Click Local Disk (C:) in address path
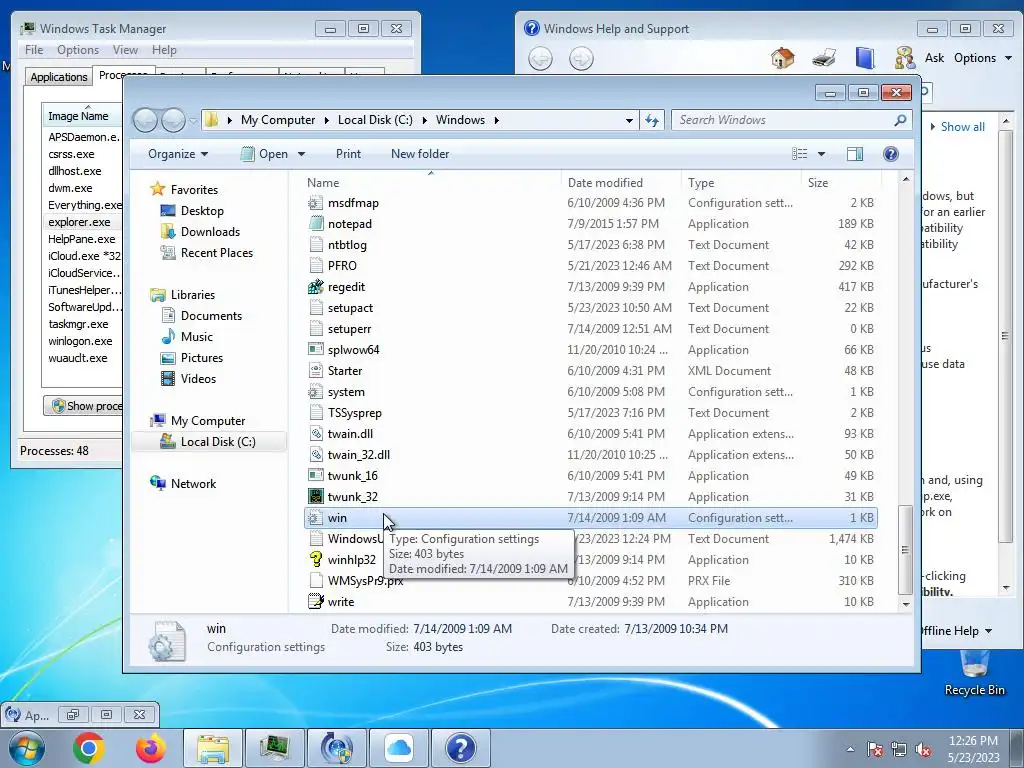 pos(375,120)
